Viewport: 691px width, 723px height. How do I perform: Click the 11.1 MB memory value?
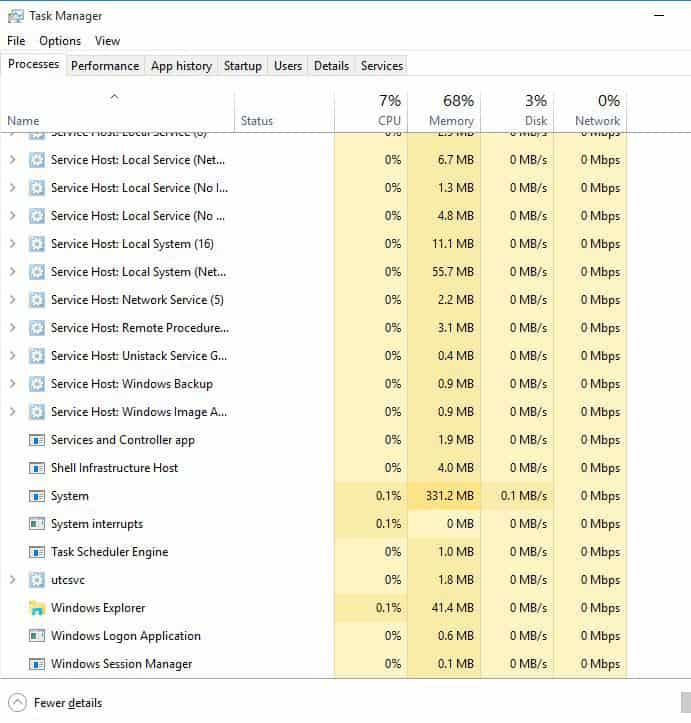coord(453,244)
